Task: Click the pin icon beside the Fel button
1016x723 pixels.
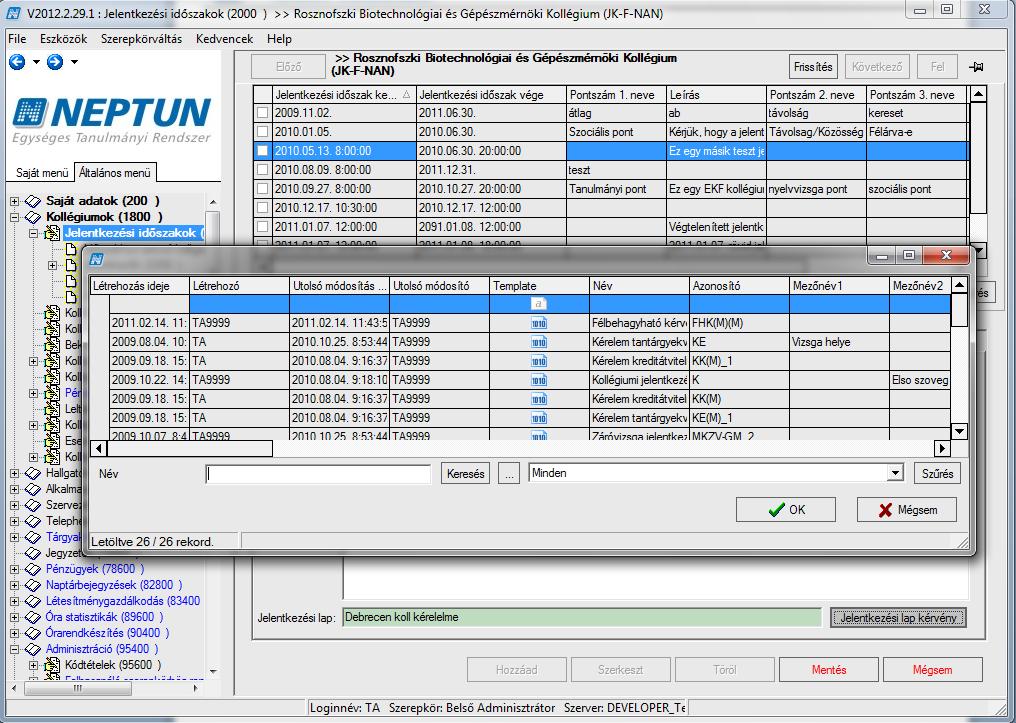Action: (x=976, y=67)
